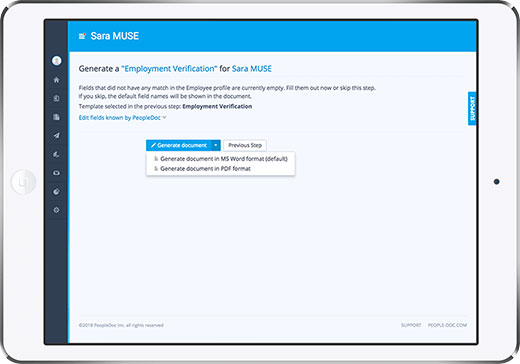Screen dimensions: 520x364
Task: Choose Generate document in PDF format
Action: coord(221,169)
